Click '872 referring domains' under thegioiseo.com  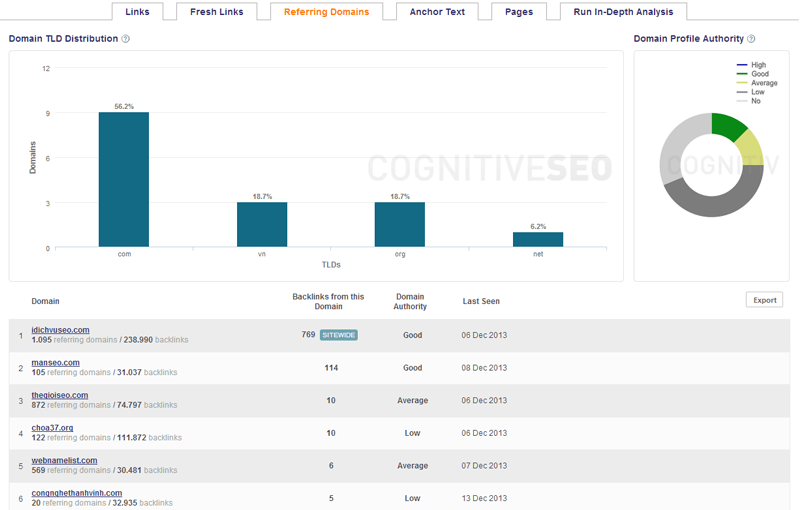tap(71, 405)
